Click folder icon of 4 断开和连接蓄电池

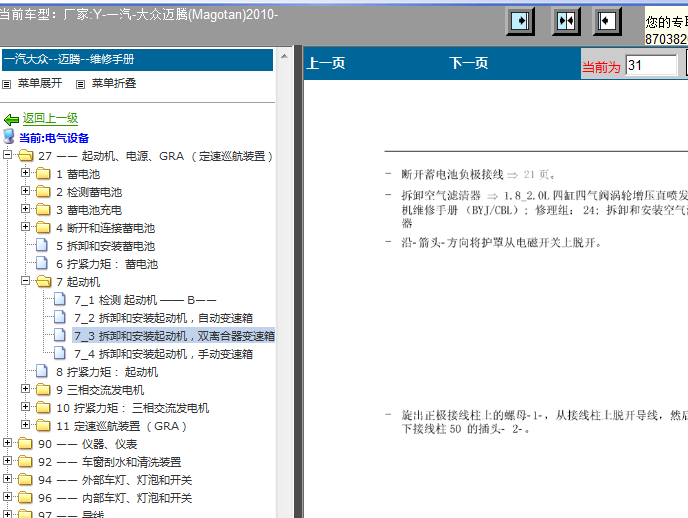click(x=43, y=228)
